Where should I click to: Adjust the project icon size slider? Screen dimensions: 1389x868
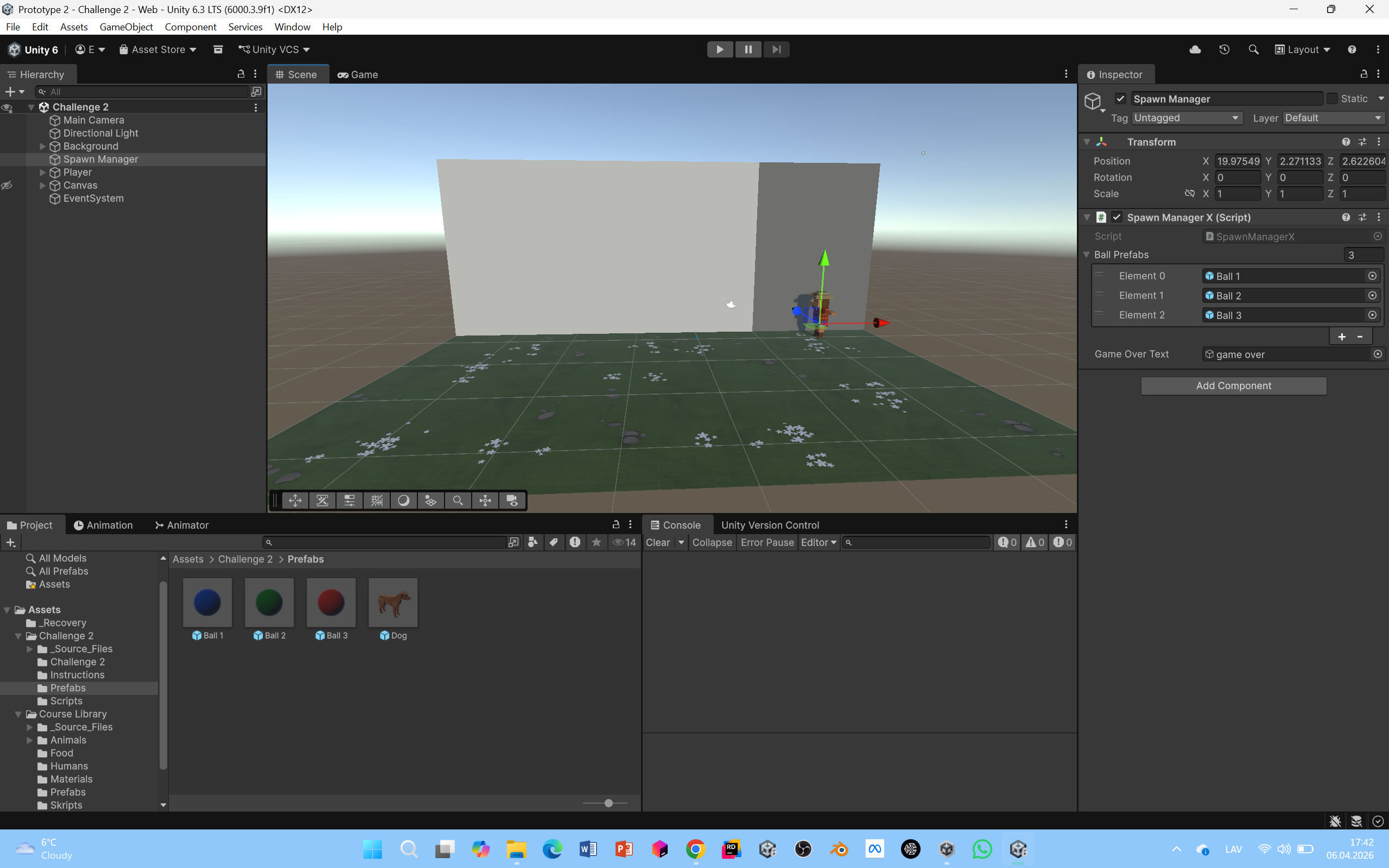coord(608,803)
